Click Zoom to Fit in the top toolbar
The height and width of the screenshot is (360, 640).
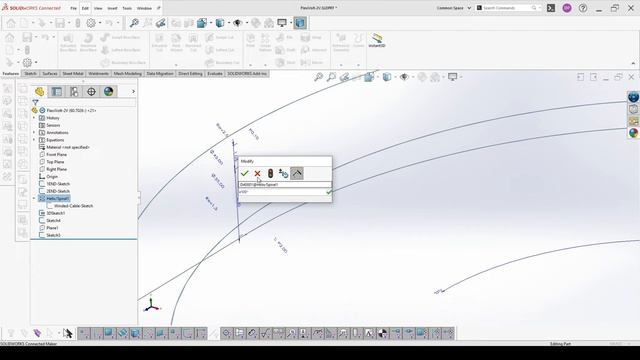coord(134,23)
